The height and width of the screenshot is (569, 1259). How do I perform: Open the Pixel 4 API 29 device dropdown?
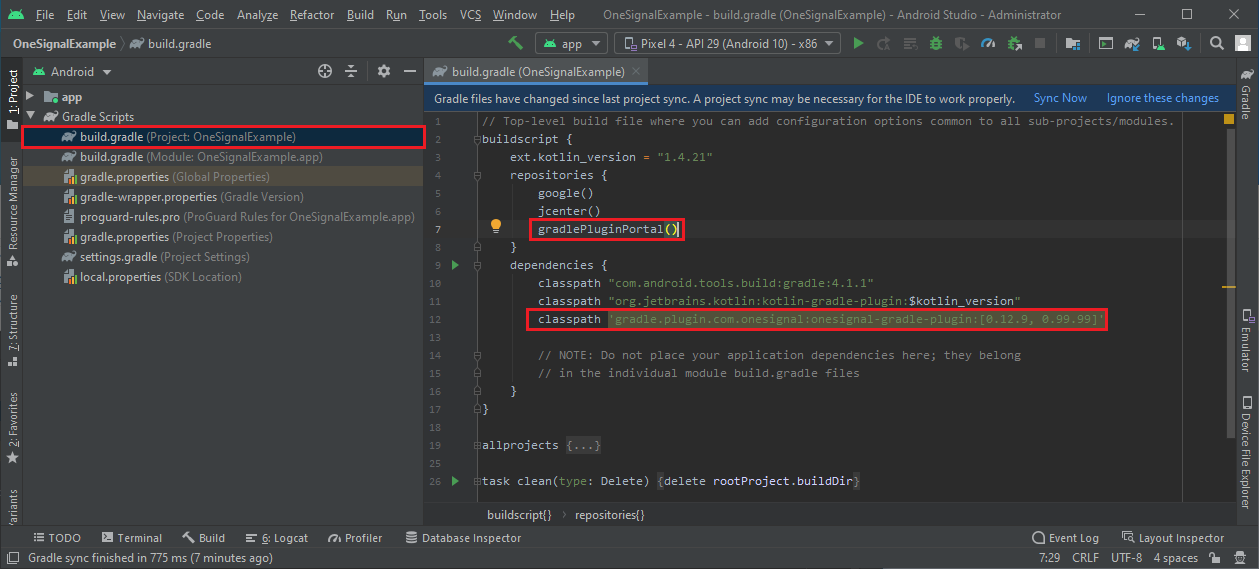727,44
